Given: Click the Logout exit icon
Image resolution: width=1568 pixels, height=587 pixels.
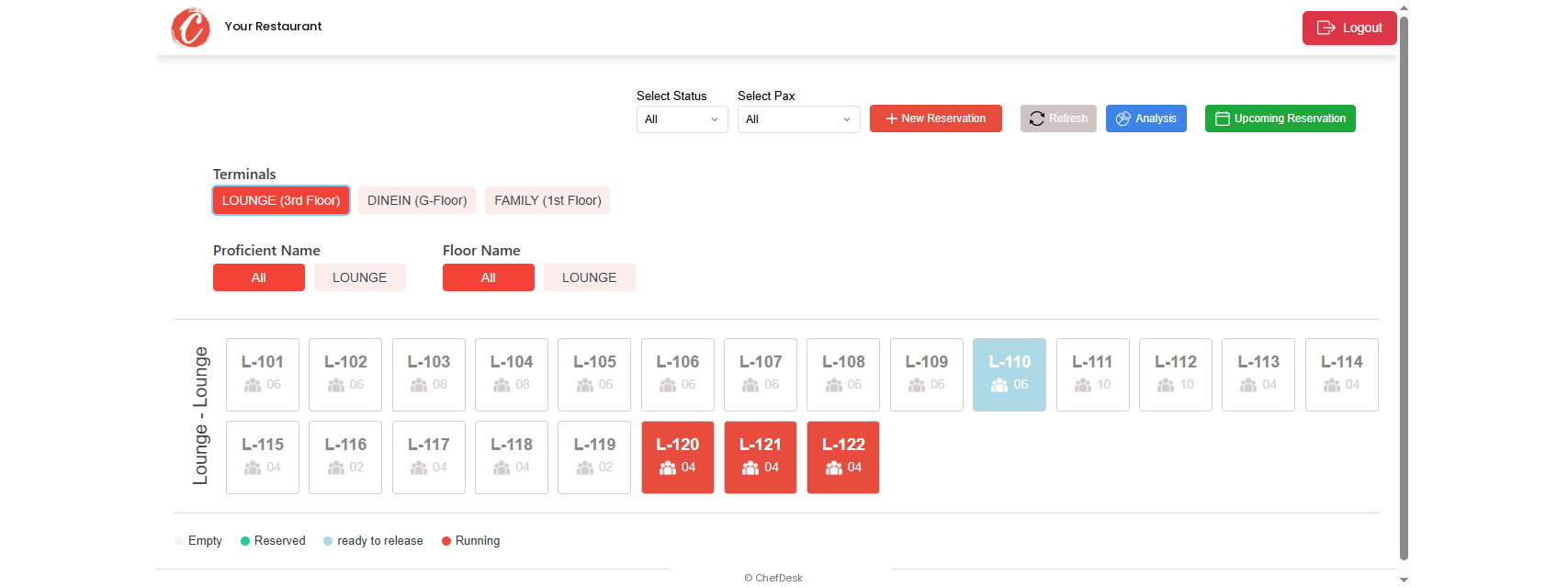Looking at the screenshot, I should (x=1325, y=28).
